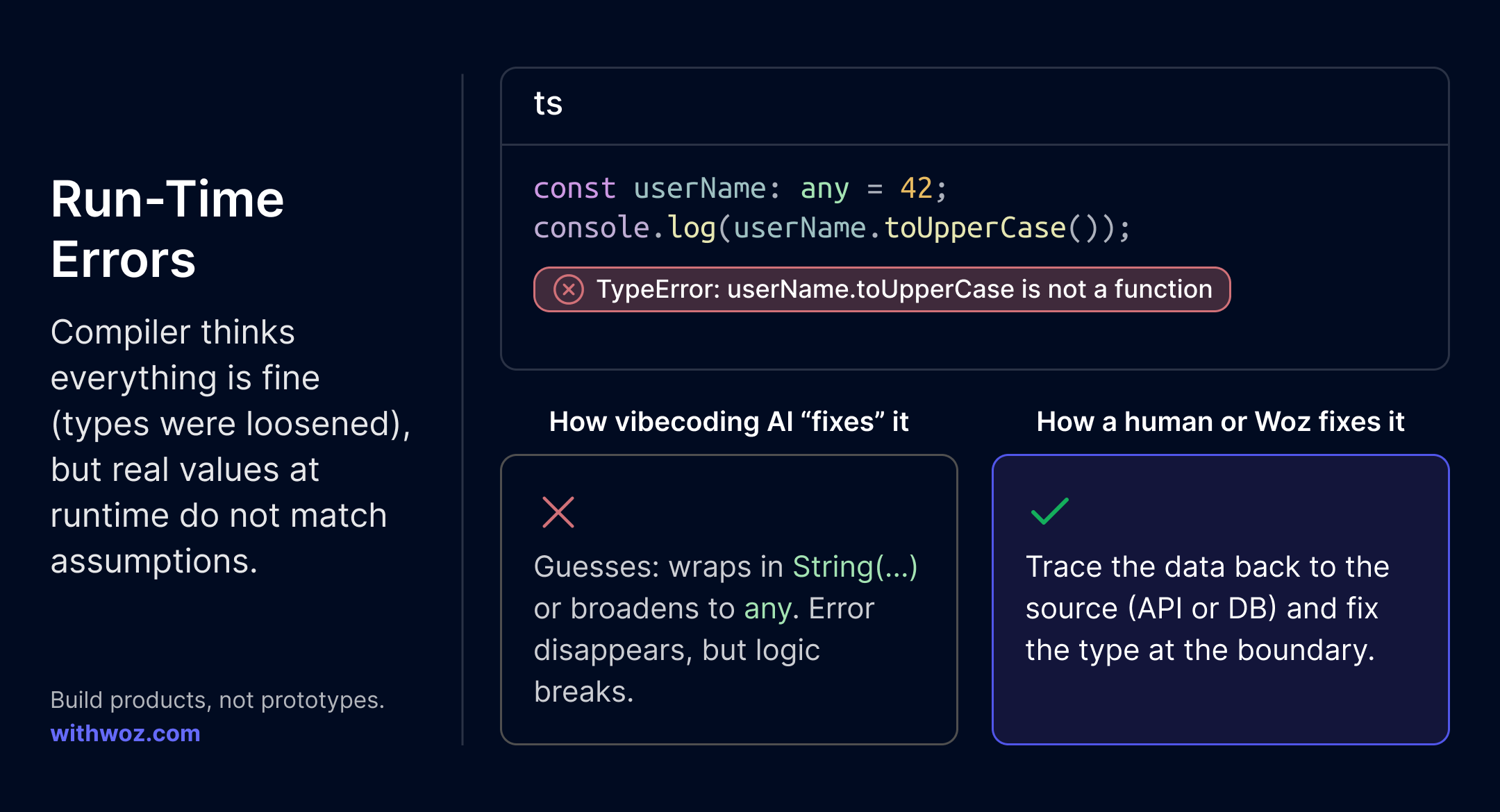Click the green 'String(...)' text
Image resolution: width=1500 pixels, height=812 pixels.
click(x=855, y=567)
